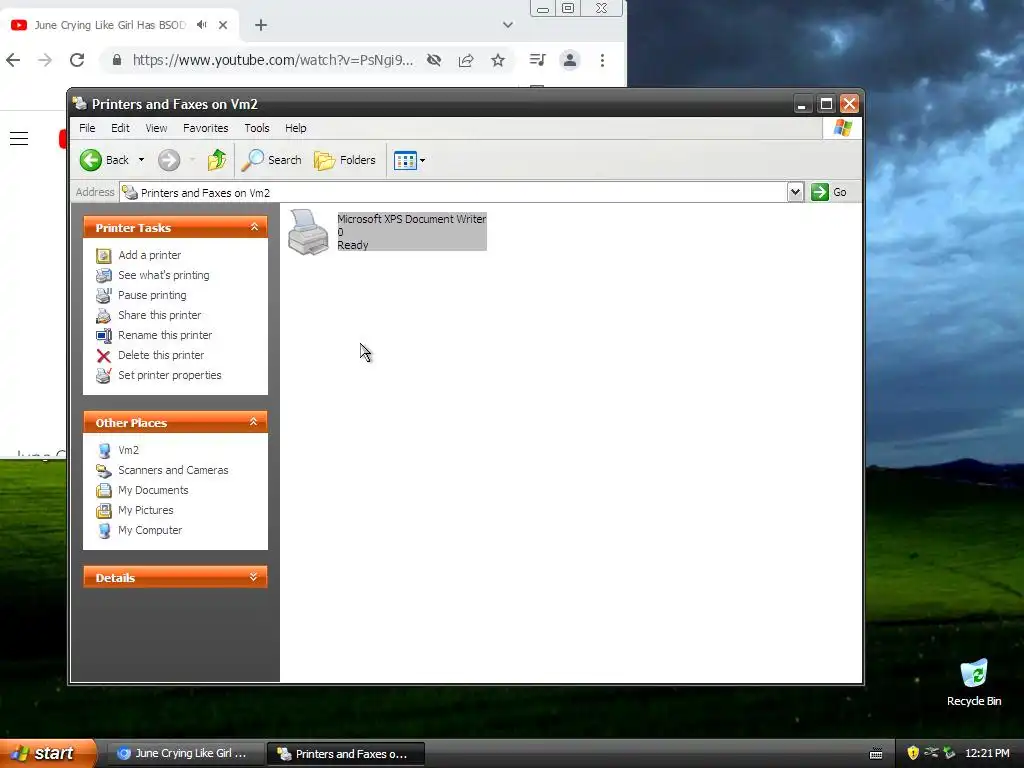Click the network connection tray icon
This screenshot has height=768, width=1024.
click(x=931, y=753)
